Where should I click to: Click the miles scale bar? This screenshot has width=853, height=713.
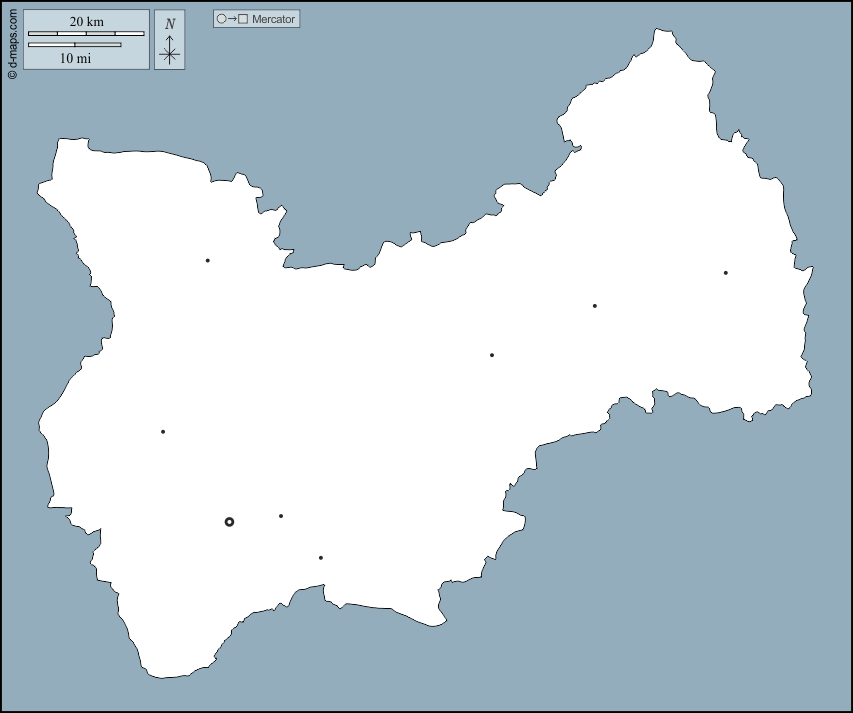[x=75, y=45]
